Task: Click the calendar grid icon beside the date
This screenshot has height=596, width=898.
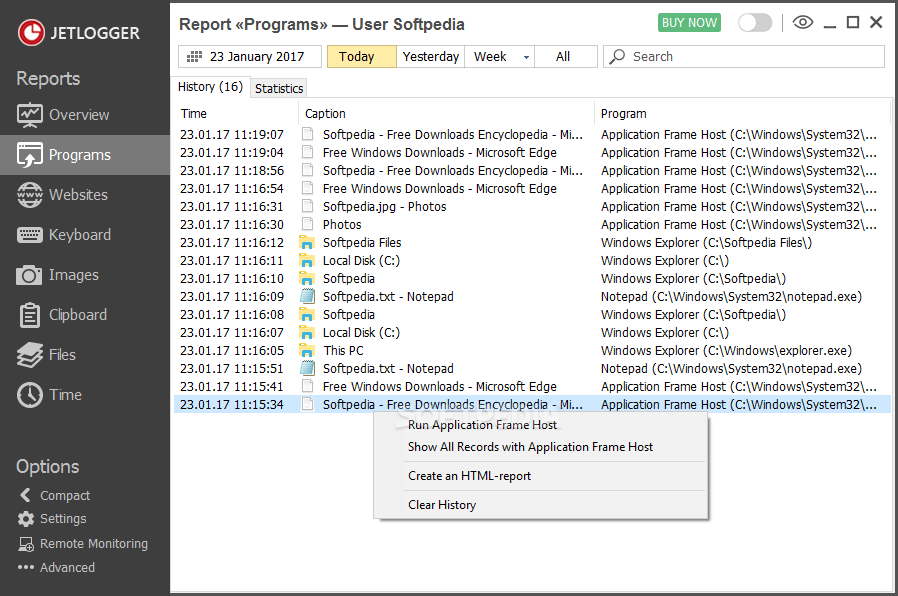Action: coord(195,57)
